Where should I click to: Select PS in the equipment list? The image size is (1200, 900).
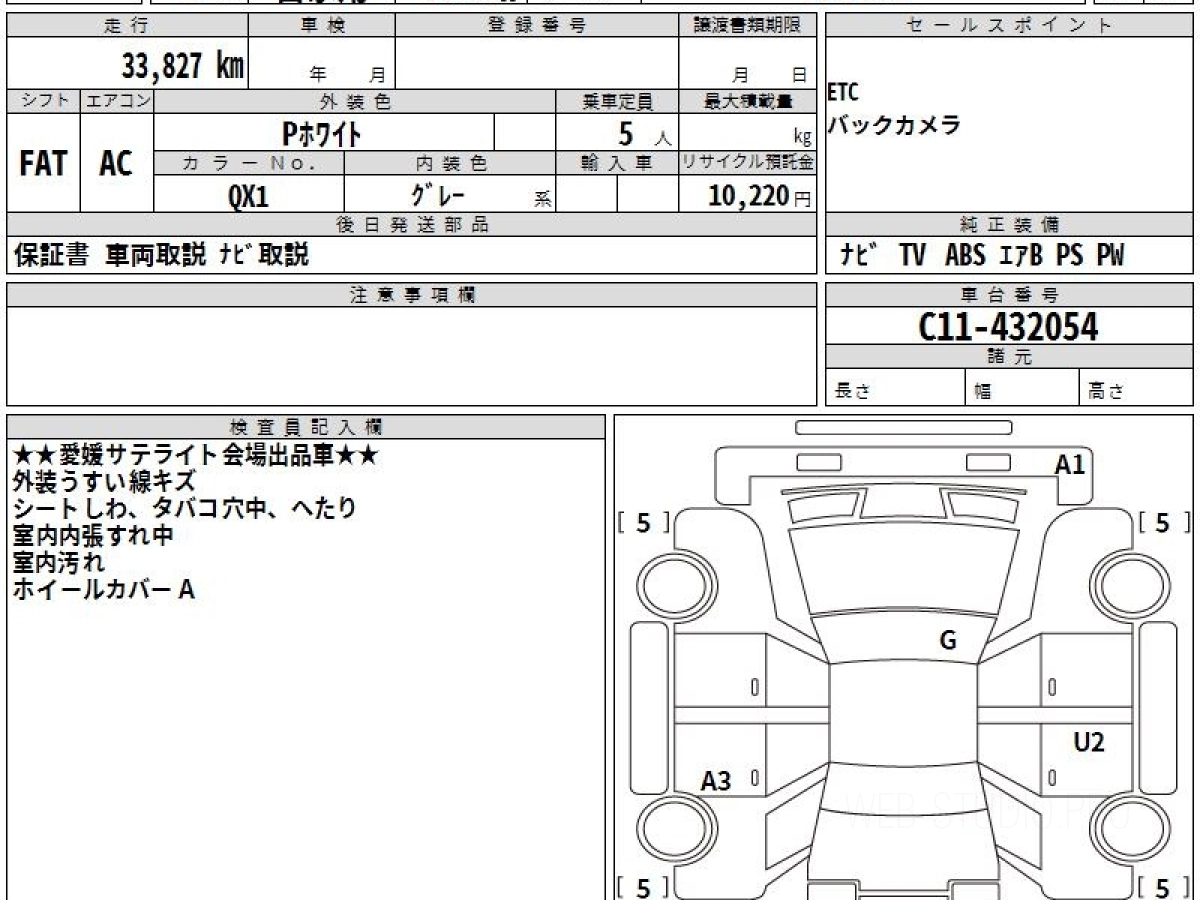[x=1070, y=256]
